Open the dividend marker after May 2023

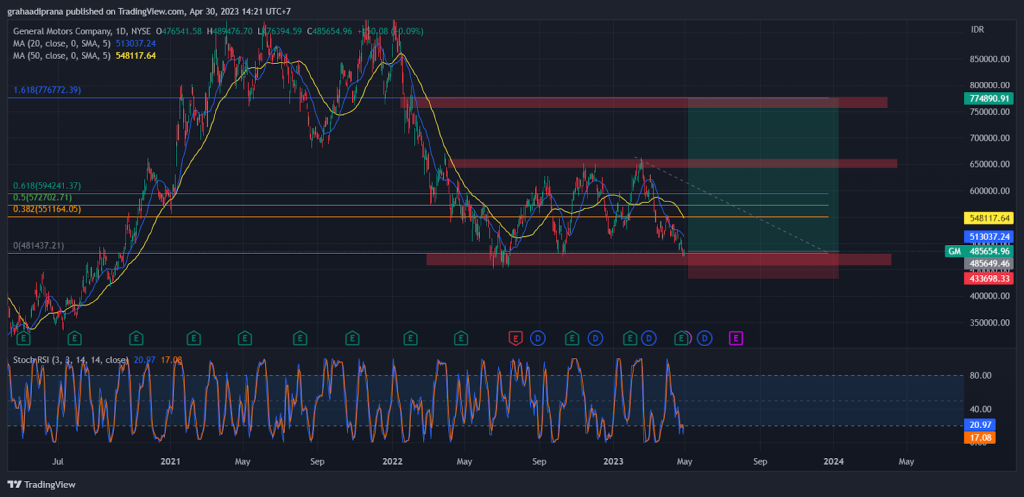[x=704, y=338]
